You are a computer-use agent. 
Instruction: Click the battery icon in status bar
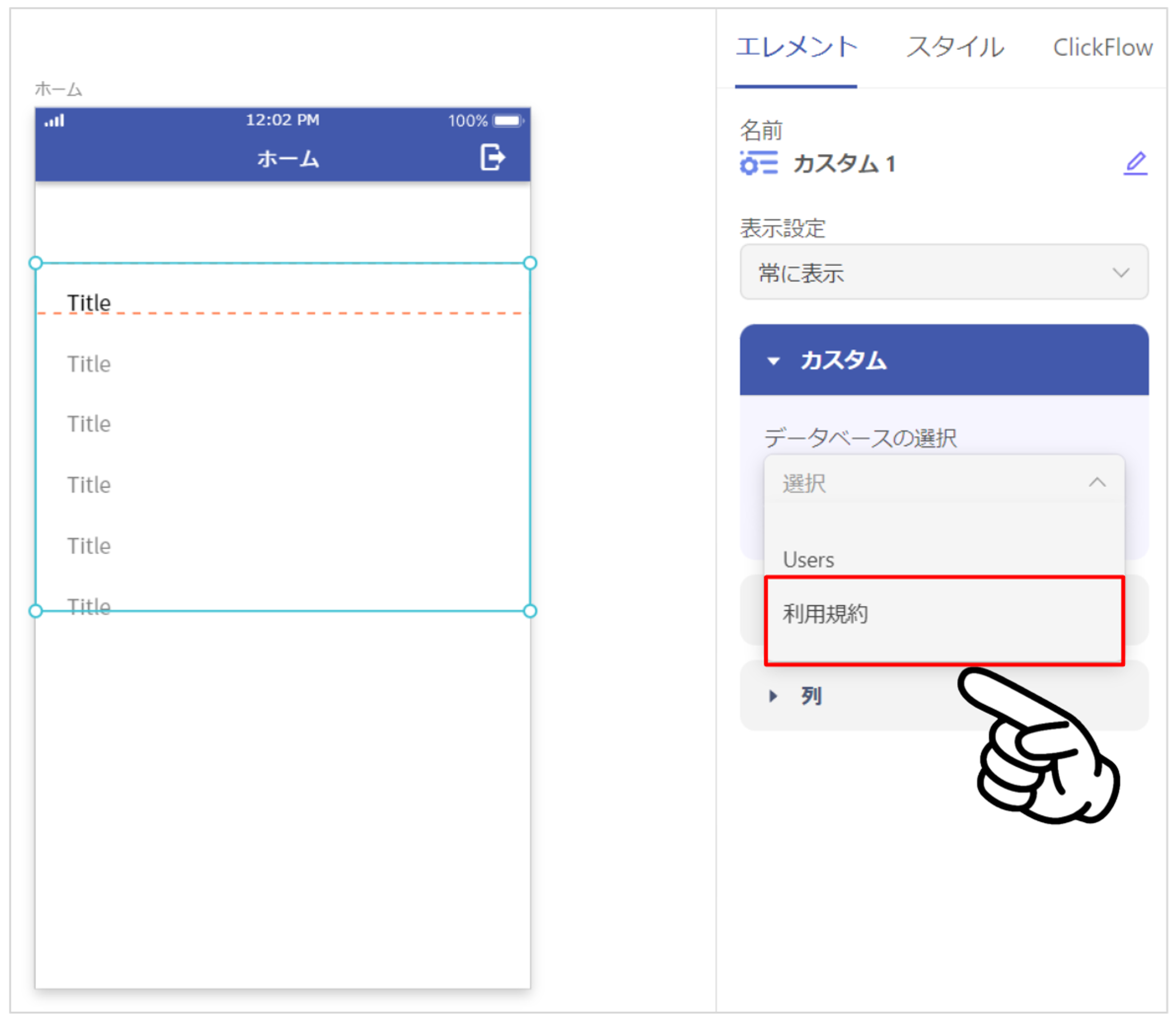click(509, 121)
